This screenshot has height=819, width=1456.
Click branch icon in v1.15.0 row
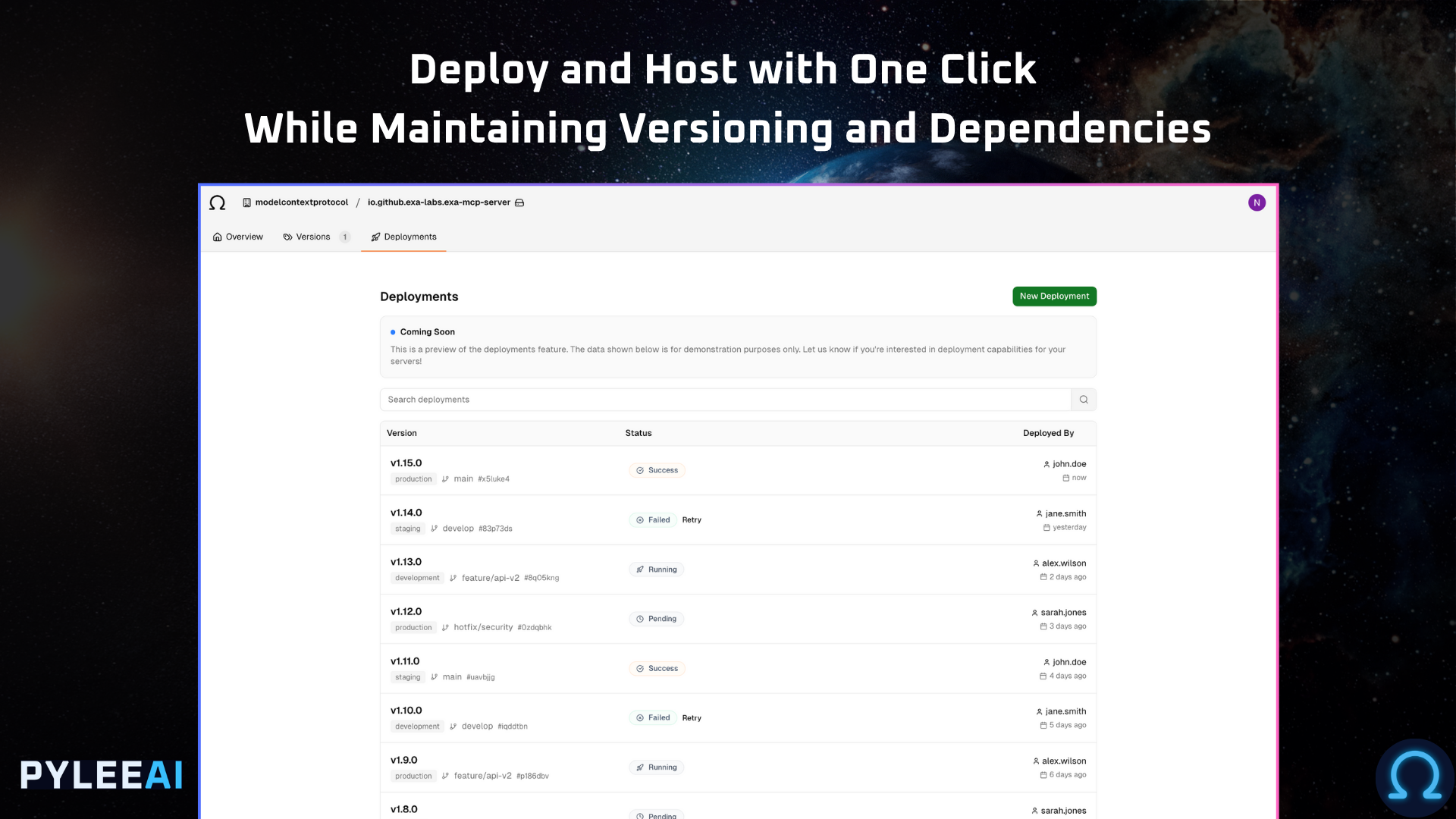[445, 479]
